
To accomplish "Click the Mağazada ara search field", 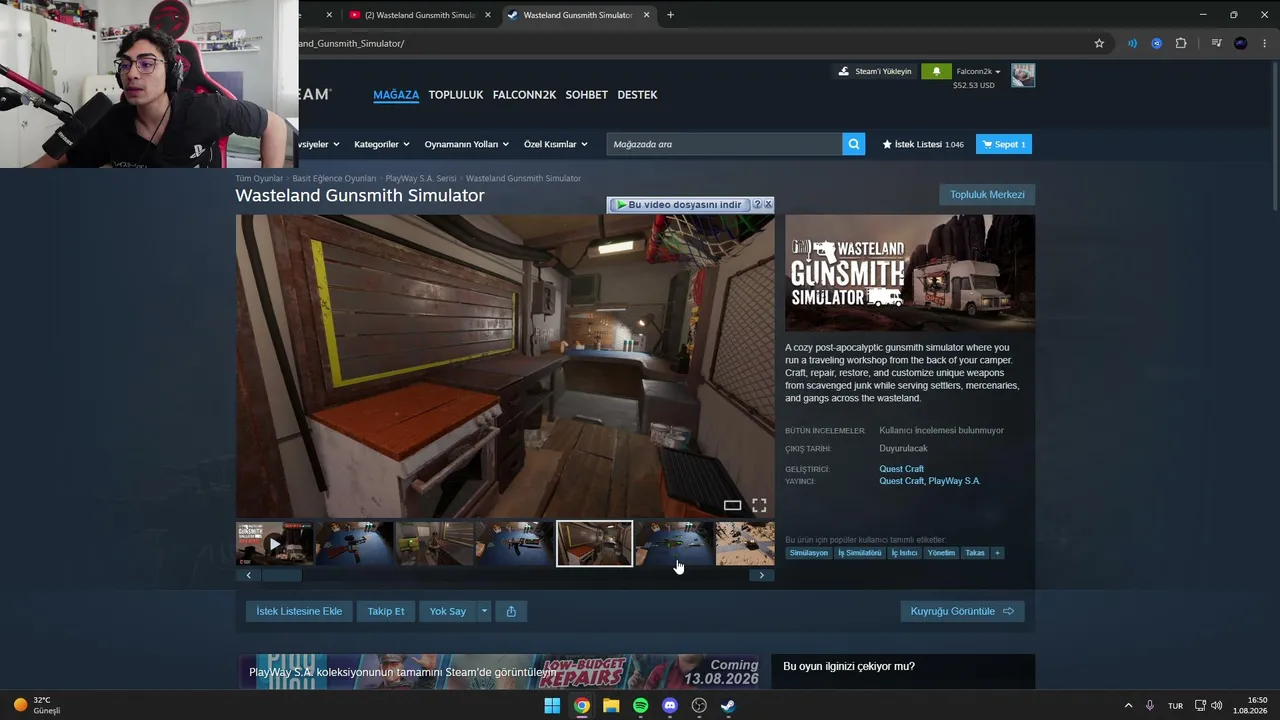I will click(x=724, y=144).
